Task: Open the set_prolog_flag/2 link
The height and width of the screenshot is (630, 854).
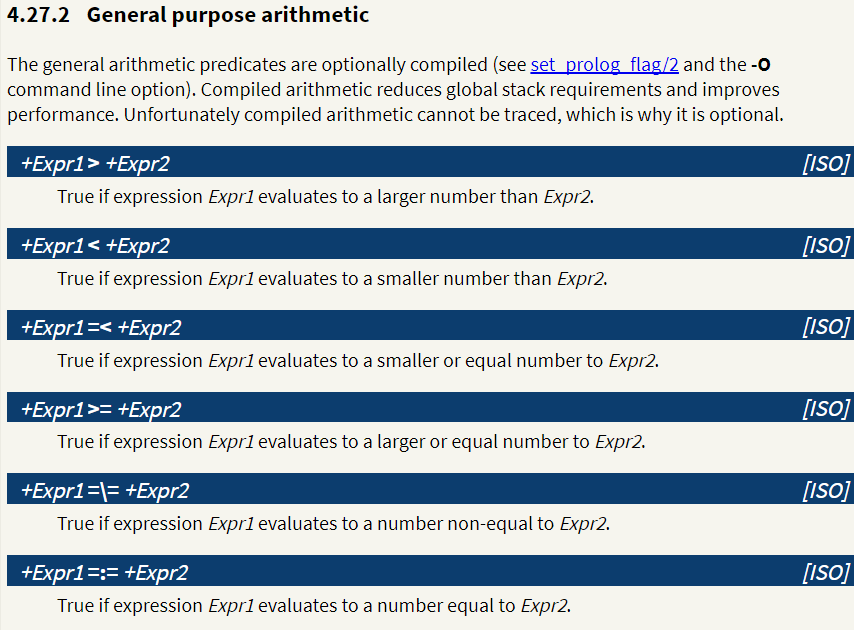Action: click(x=604, y=65)
